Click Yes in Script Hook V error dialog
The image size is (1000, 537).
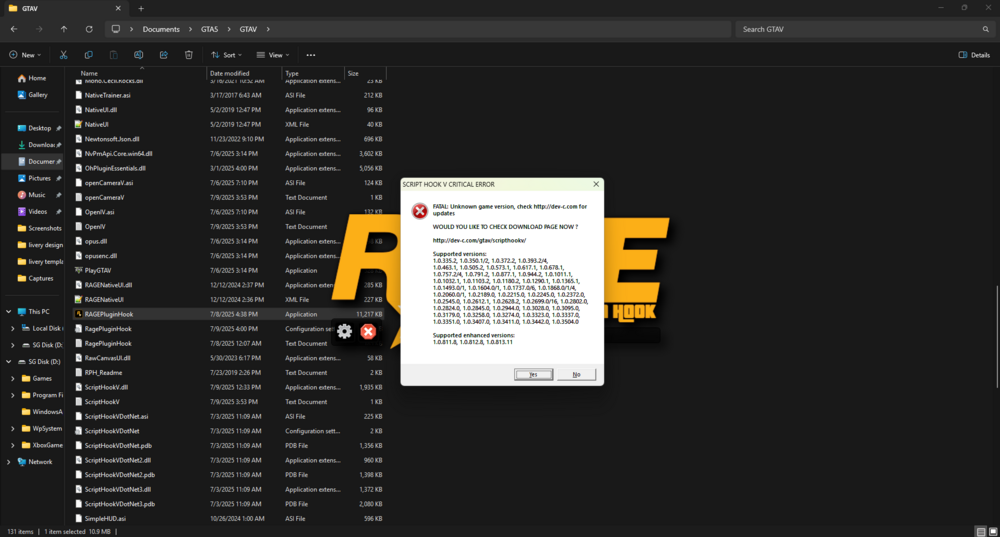point(533,374)
